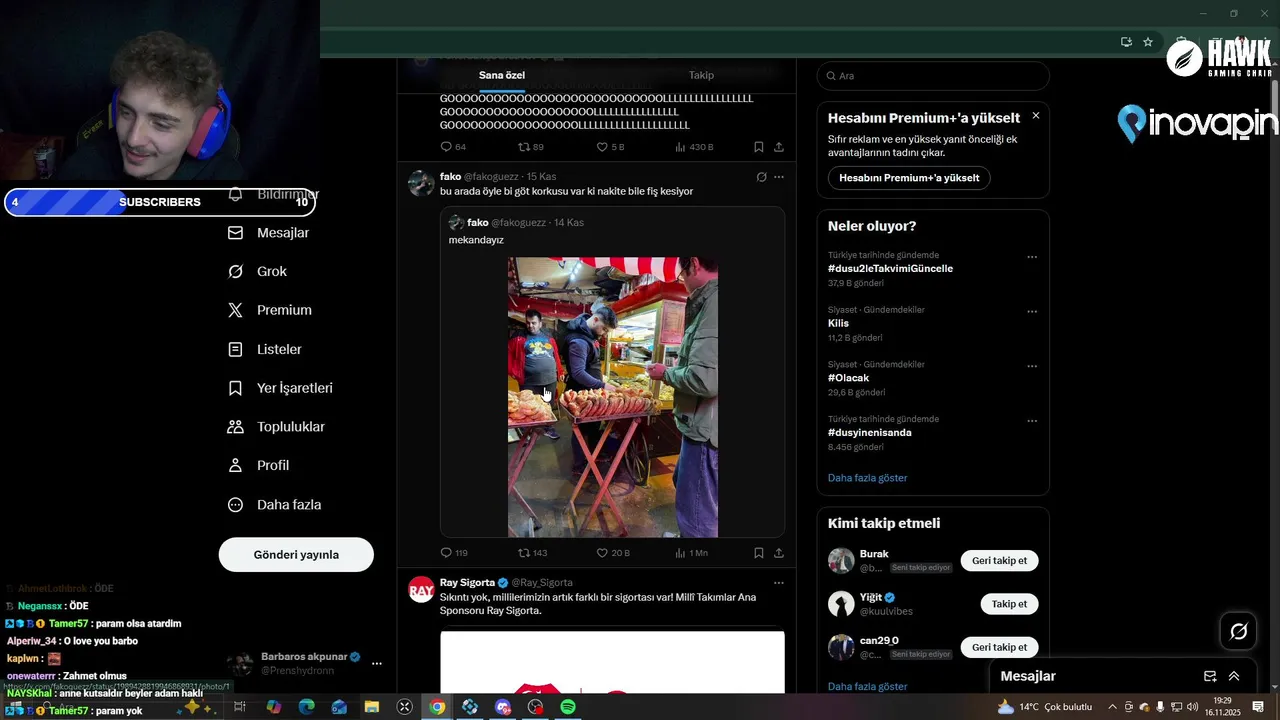Share the GOOOL tweet
Viewport: 1280px width, 720px height.
tap(779, 147)
